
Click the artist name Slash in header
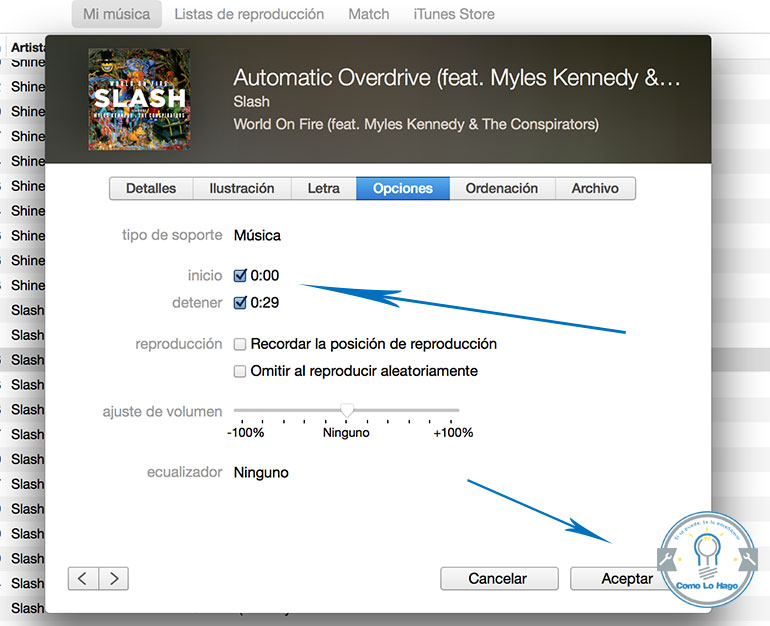(251, 102)
